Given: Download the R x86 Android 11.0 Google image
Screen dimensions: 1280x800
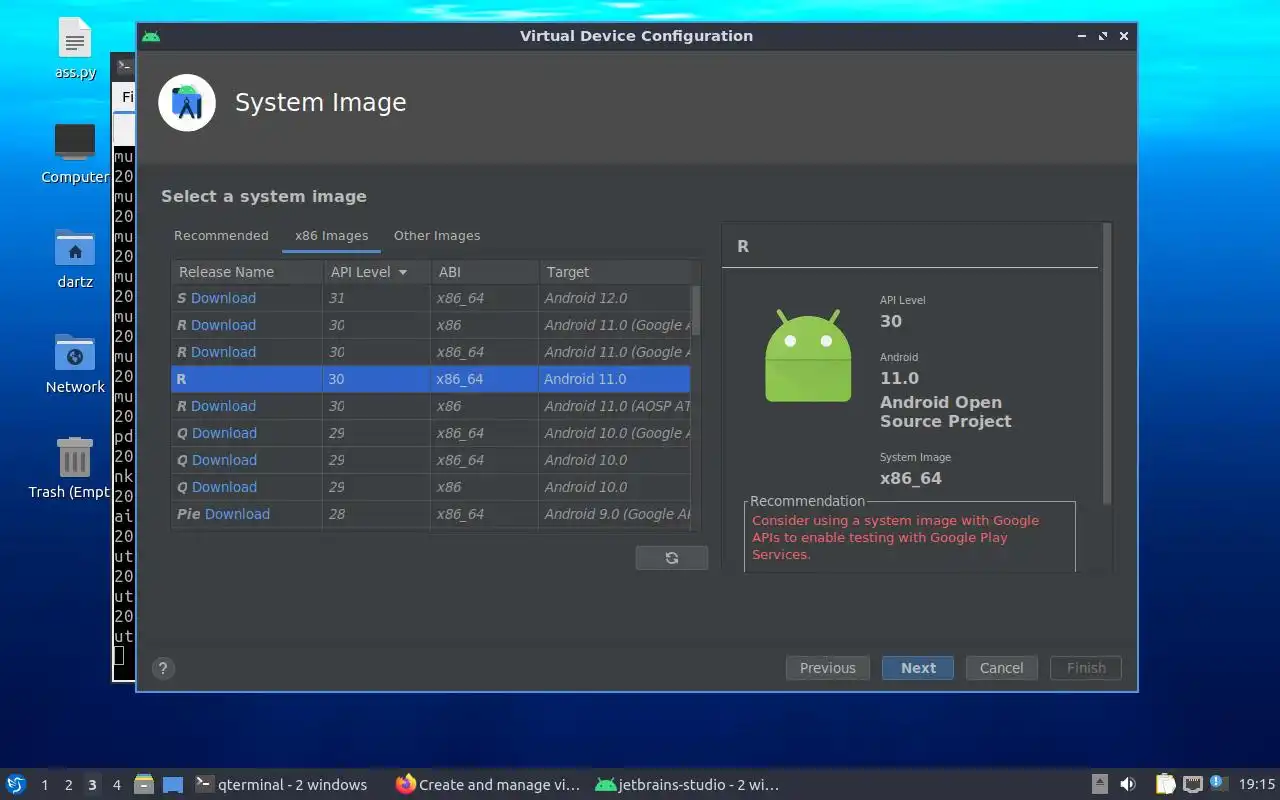Looking at the screenshot, I should click(x=223, y=325).
